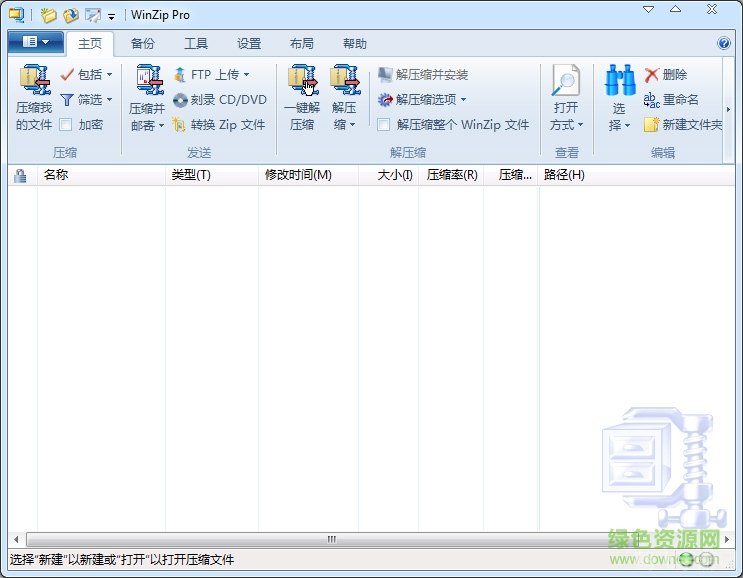
Task: Expand the FTP 上传 dropdown arrow
Action: [246, 74]
